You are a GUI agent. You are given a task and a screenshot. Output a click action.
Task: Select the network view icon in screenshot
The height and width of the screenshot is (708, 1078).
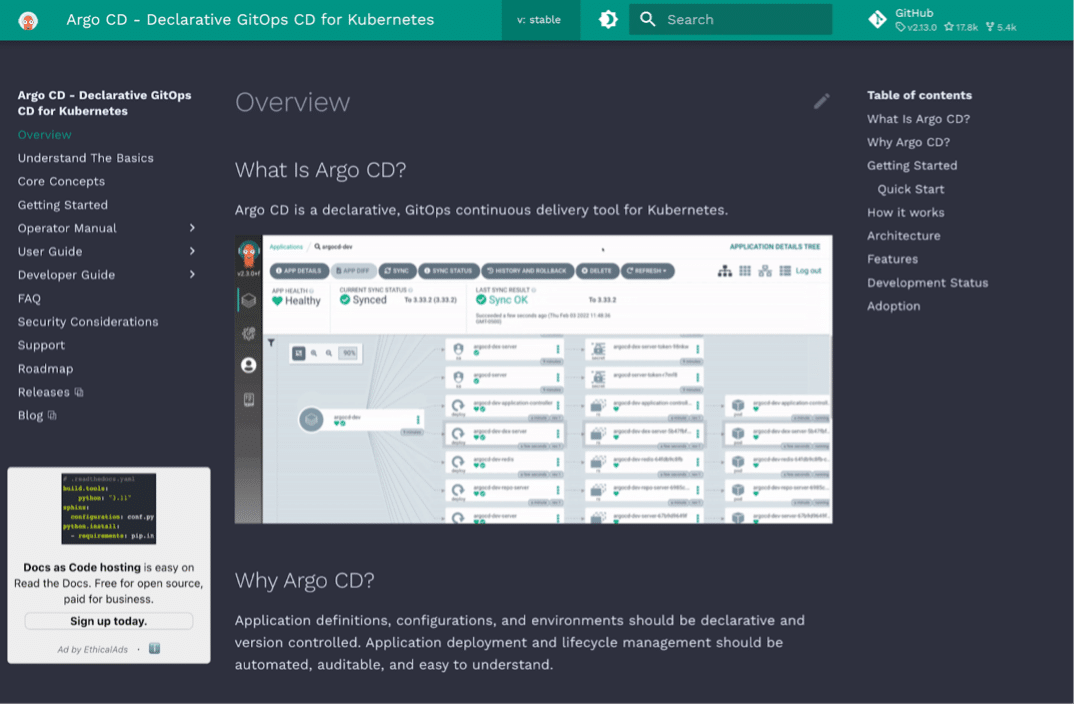click(767, 272)
